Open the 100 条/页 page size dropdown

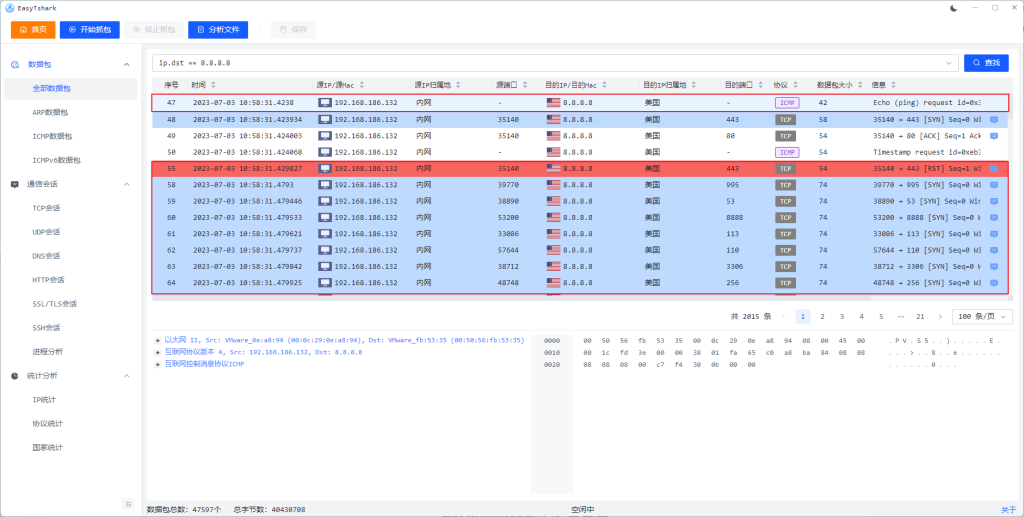click(x=982, y=316)
